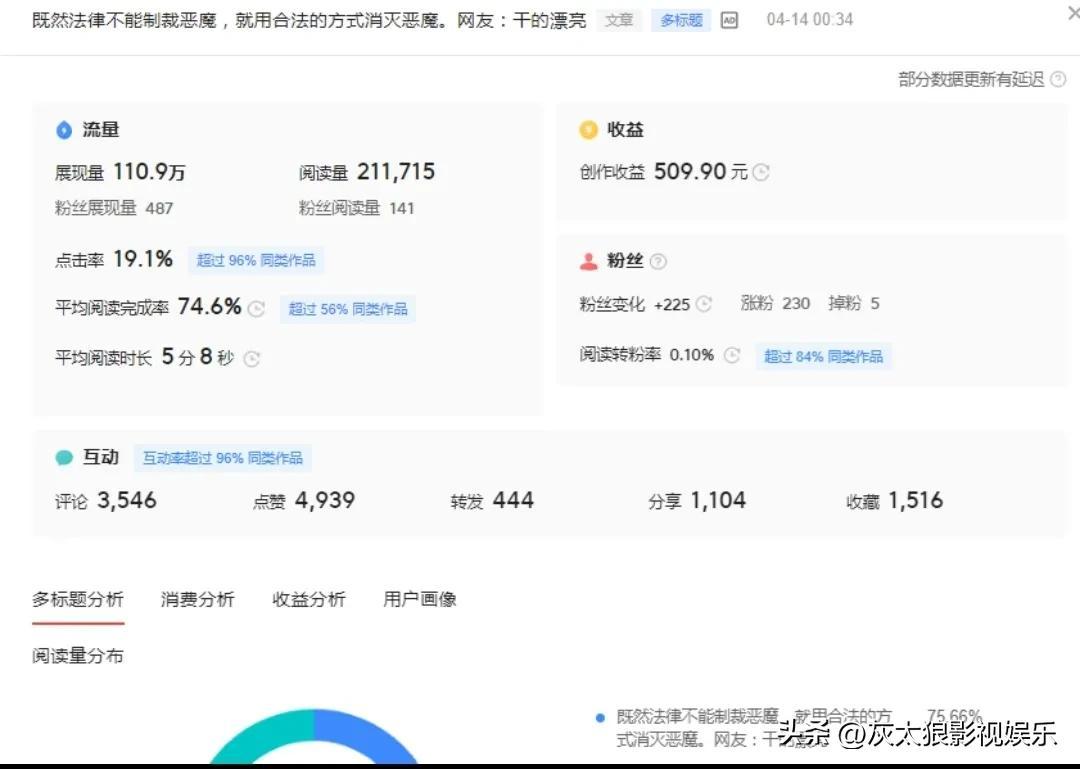This screenshot has width=1080, height=769.
Task: Click clock icon next to 平均阅读完成率
Action: tap(256, 309)
